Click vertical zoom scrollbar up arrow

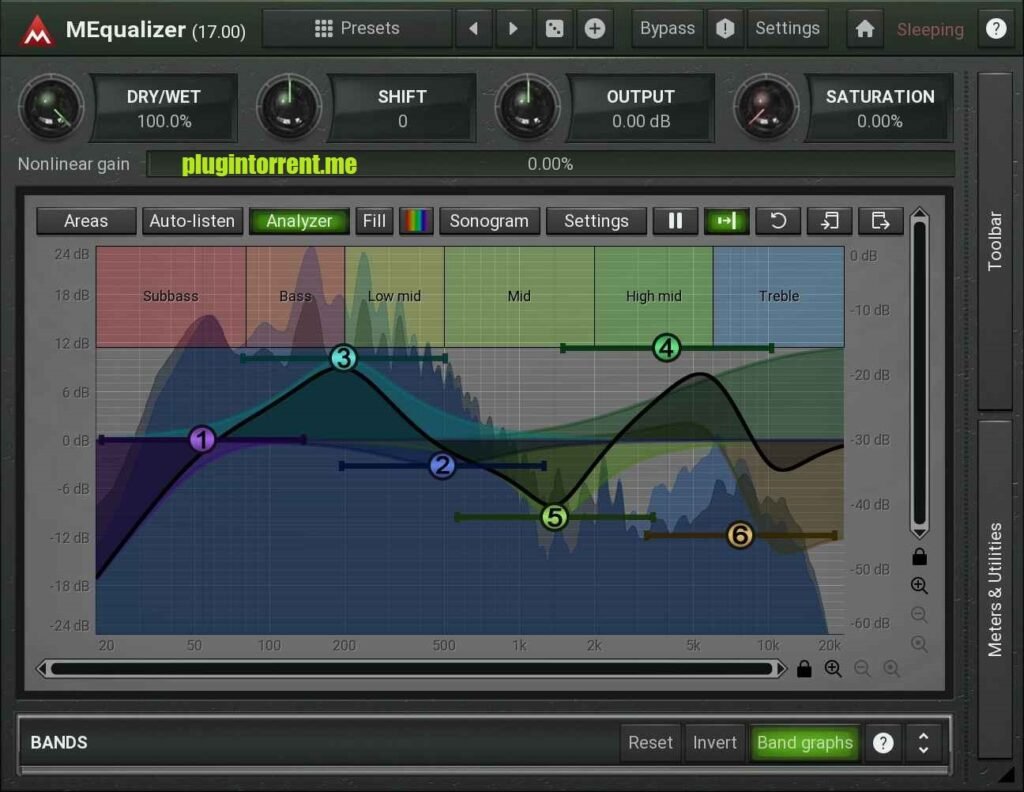click(x=920, y=214)
